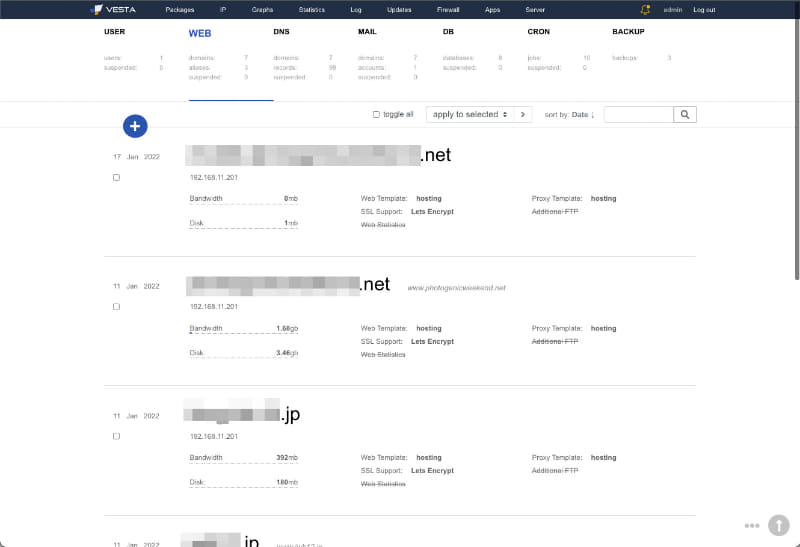Open the blurred .jp domain with 392mb bandwidth
Image resolution: width=800 pixels, height=547 pixels.
click(242, 413)
